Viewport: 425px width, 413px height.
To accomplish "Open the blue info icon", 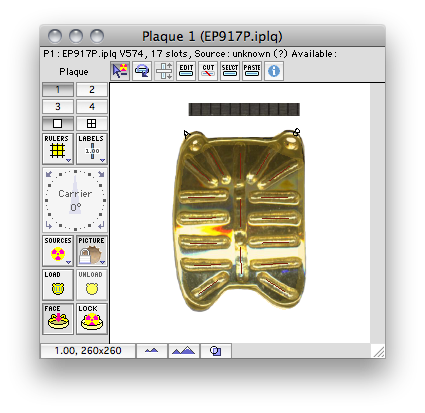I will point(274,71).
